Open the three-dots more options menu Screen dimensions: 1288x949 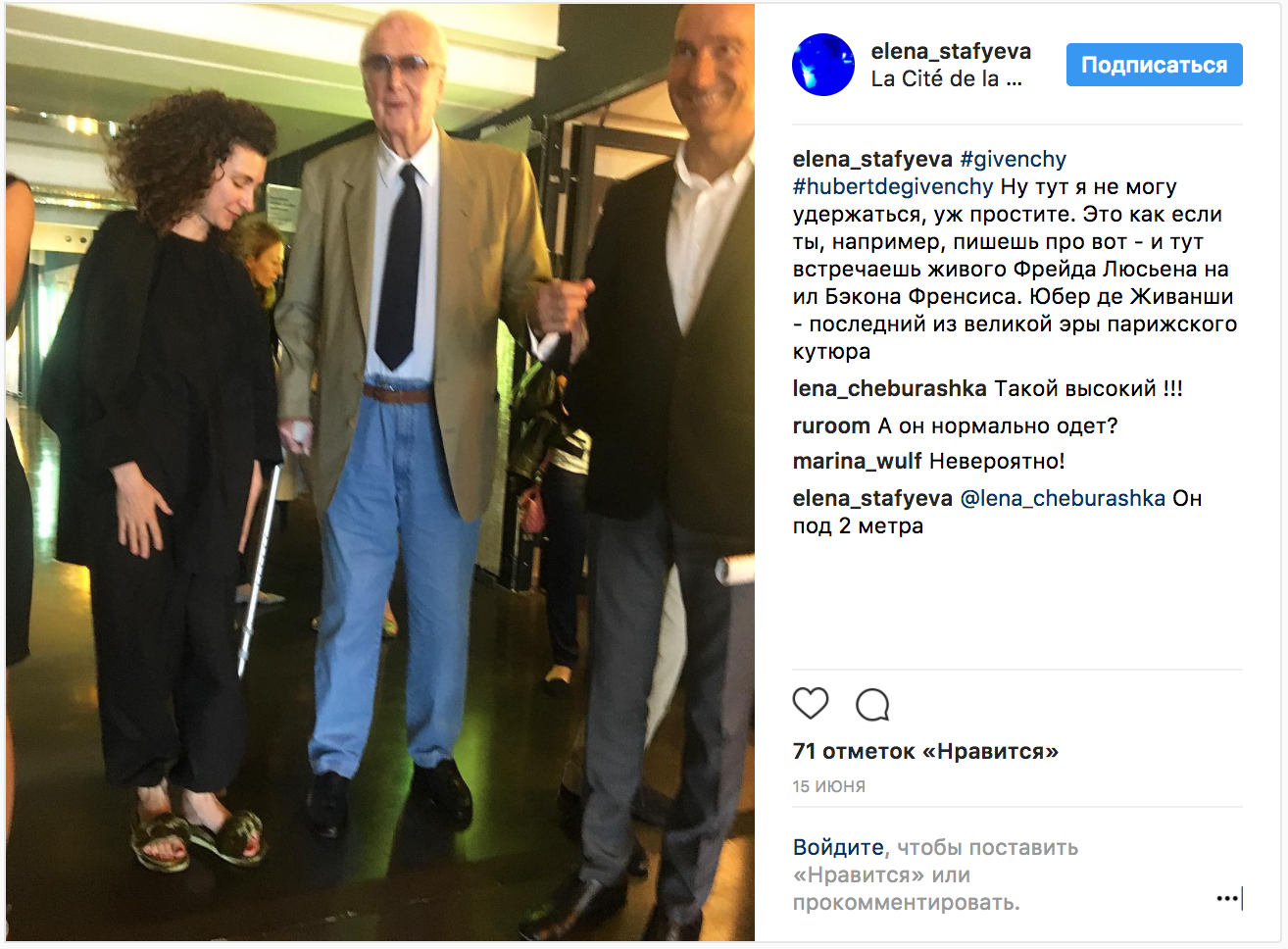click(x=1227, y=898)
